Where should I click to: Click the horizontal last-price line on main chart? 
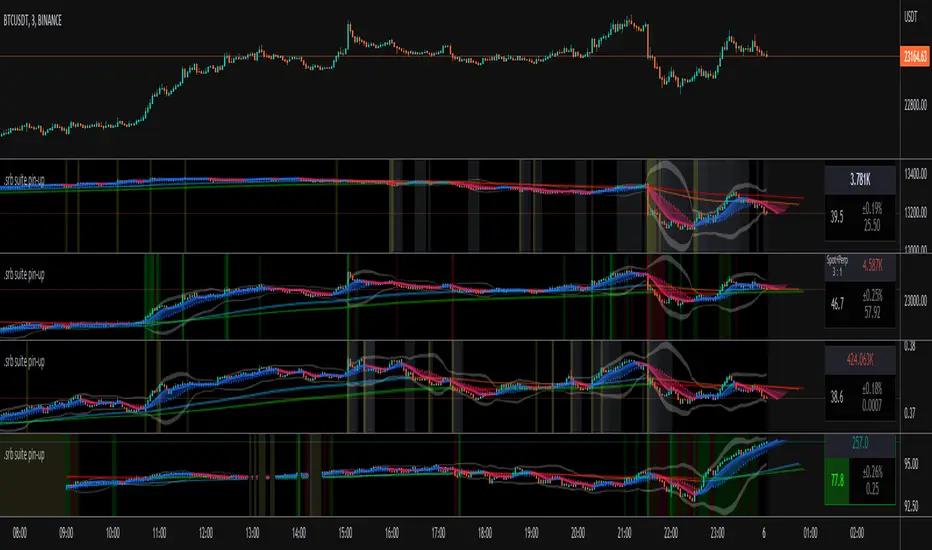point(450,56)
